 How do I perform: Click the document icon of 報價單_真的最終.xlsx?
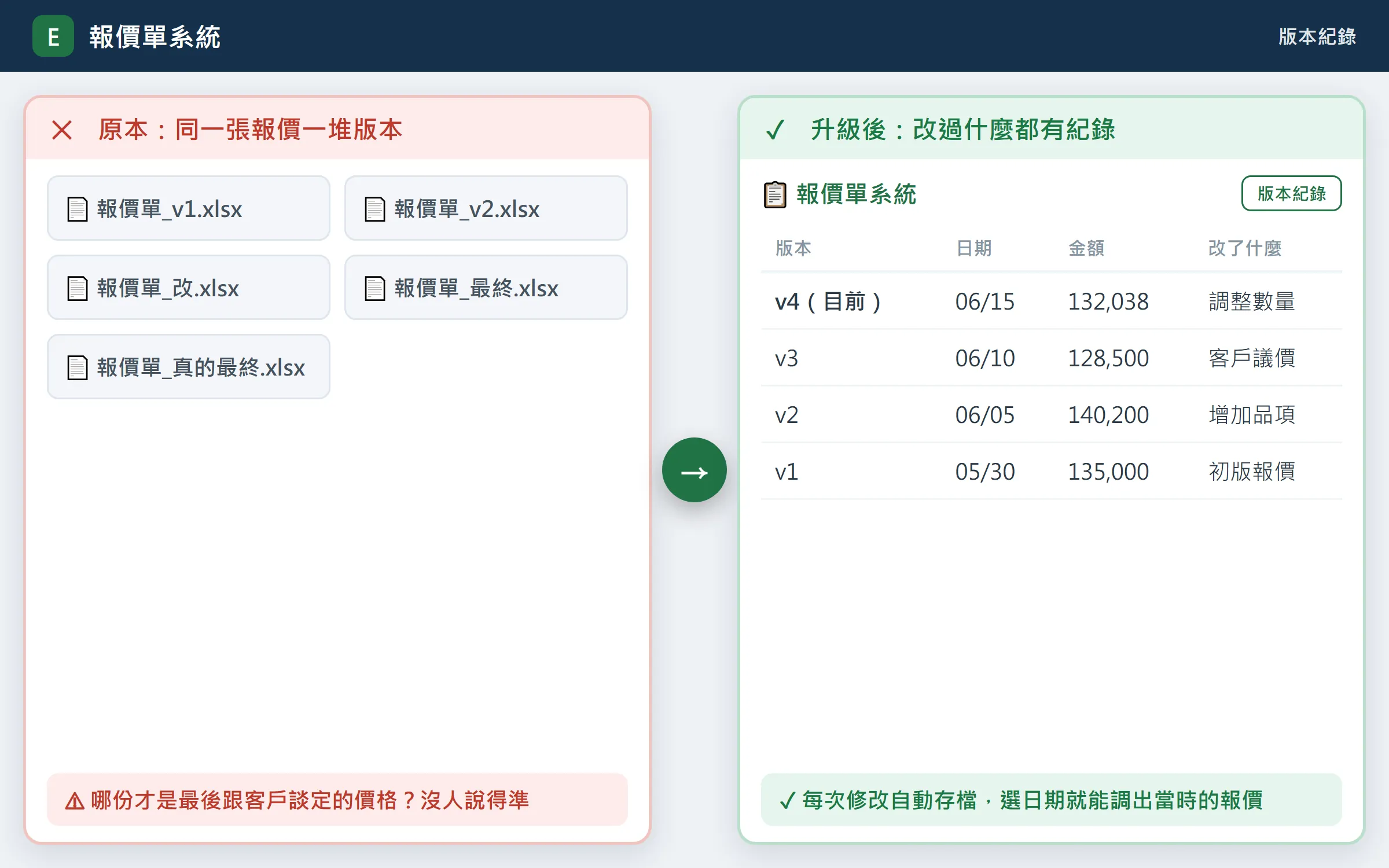(x=78, y=367)
